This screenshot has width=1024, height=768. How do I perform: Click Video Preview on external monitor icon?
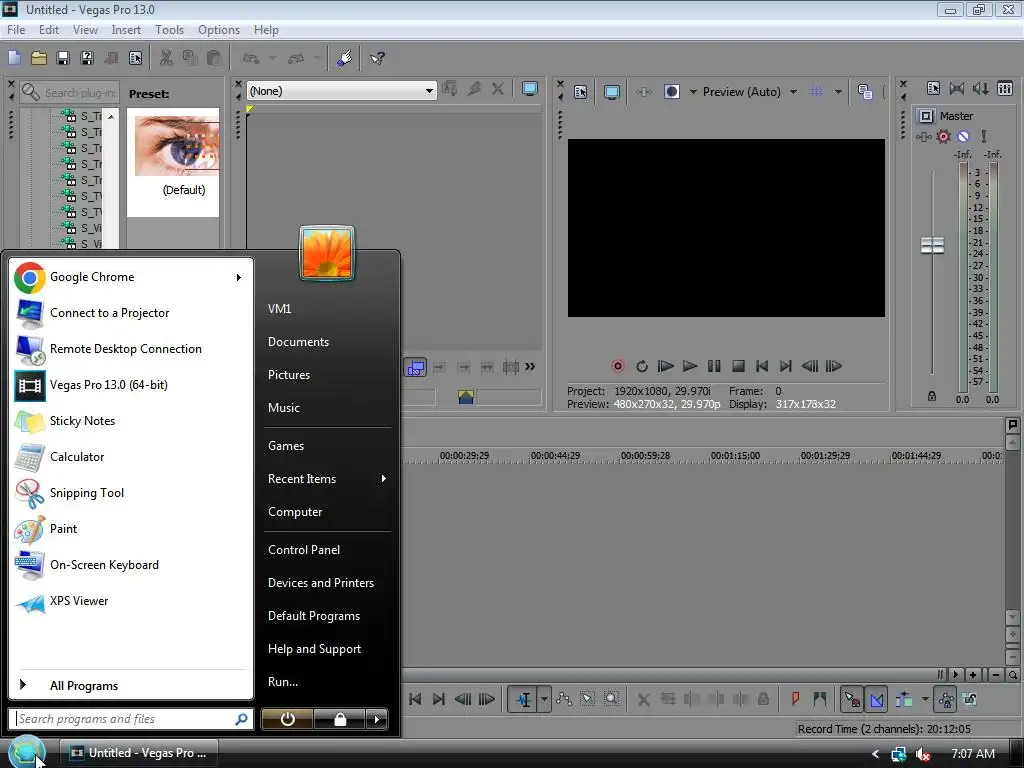pos(611,92)
